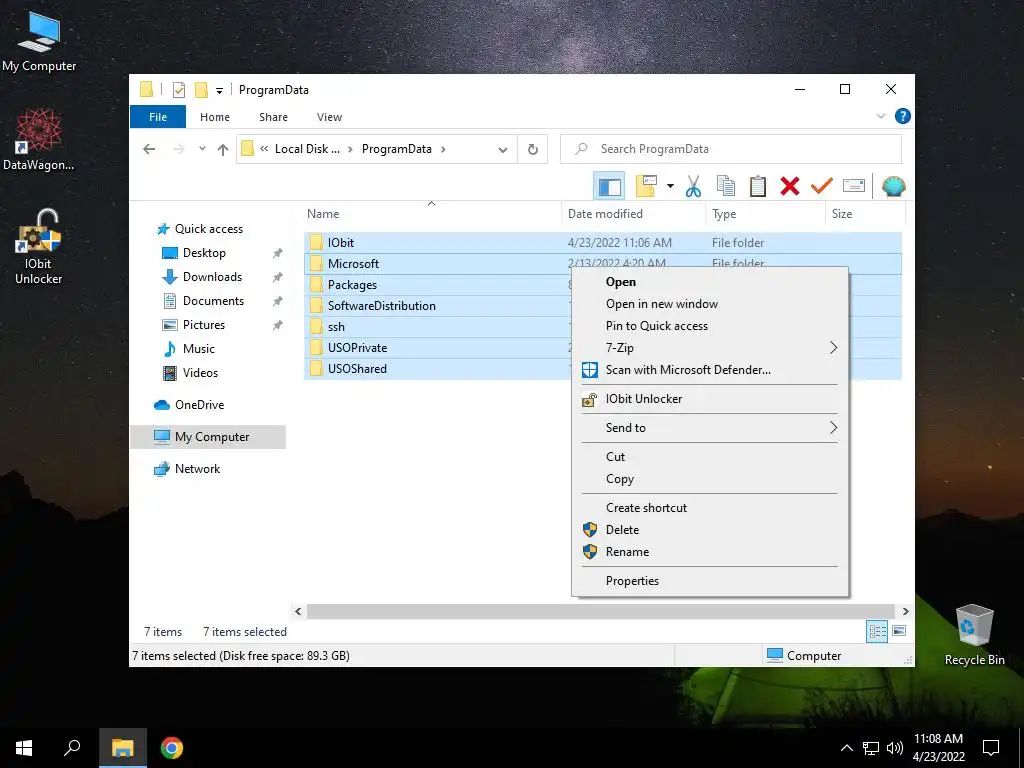Click the orange checkmark icon in toolbar
The width and height of the screenshot is (1024, 768).
(x=822, y=186)
